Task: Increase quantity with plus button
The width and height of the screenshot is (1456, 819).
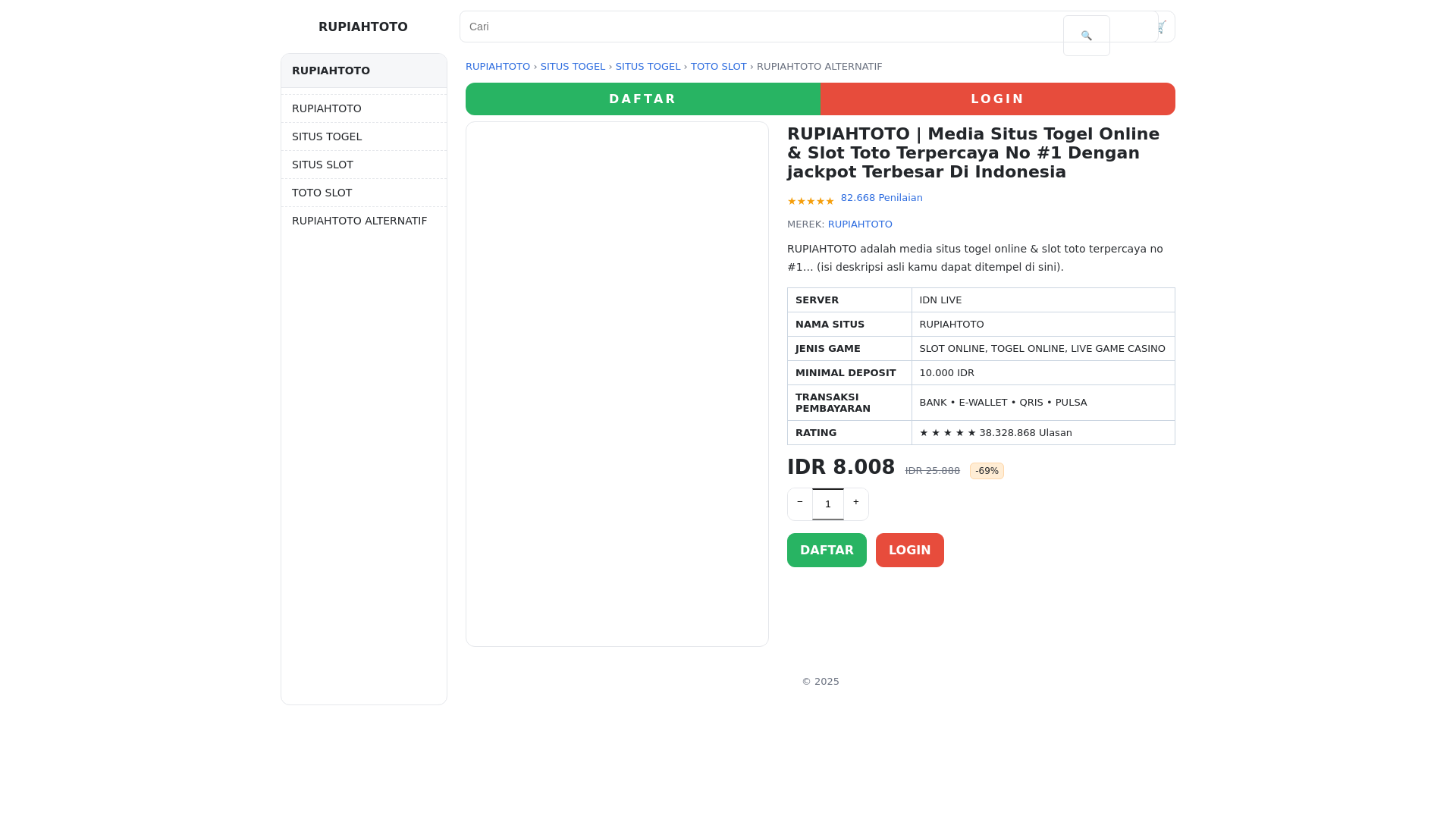Action: pos(856,504)
